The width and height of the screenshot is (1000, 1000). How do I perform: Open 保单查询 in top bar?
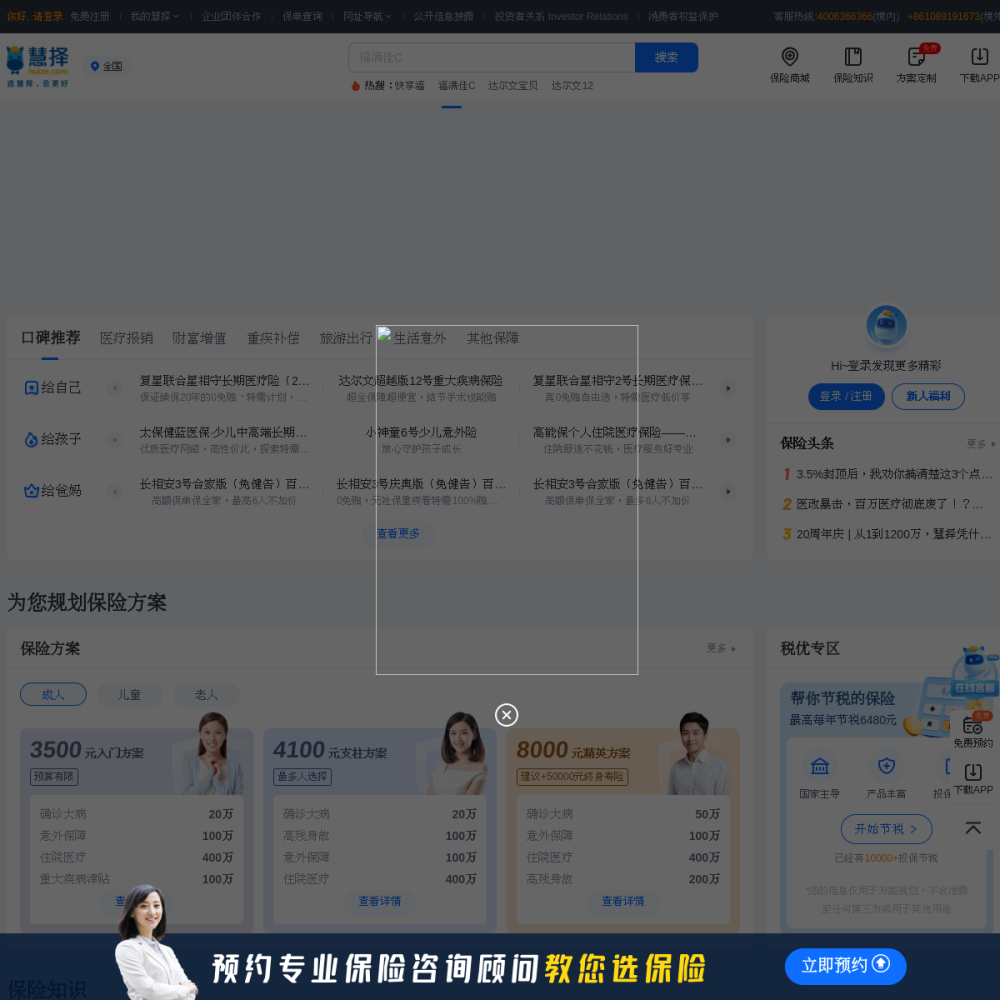[302, 17]
